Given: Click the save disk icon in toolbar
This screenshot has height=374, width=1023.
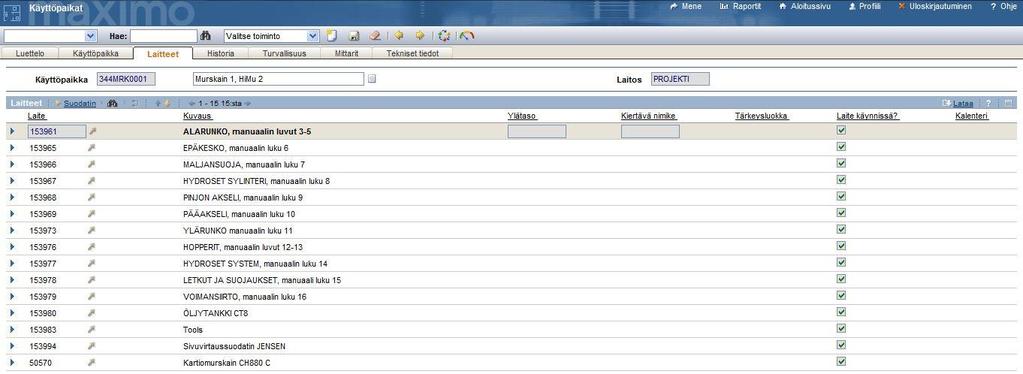Looking at the screenshot, I should 354,36.
